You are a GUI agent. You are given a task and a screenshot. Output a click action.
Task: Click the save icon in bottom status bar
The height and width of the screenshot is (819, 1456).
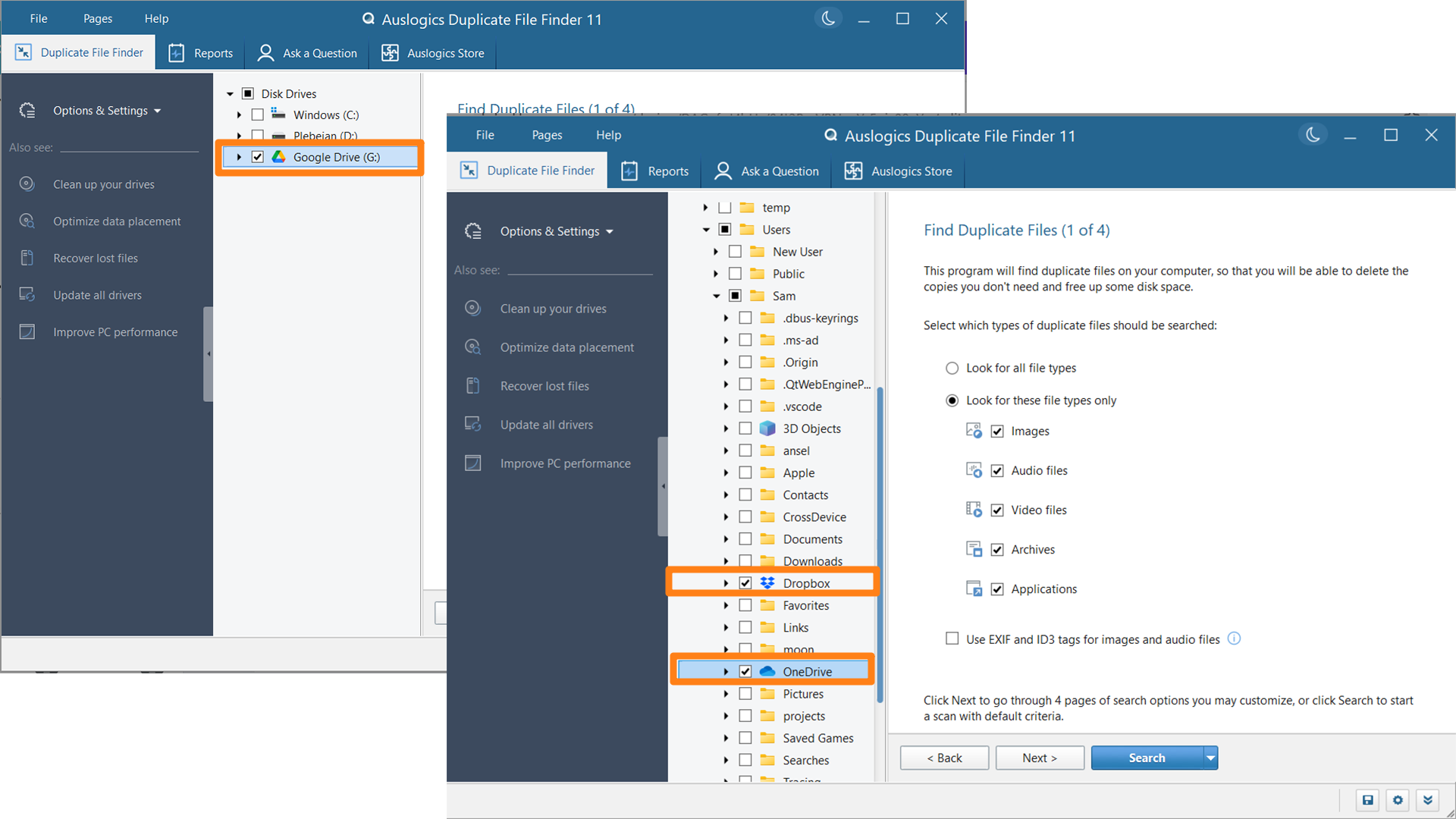pos(1367,800)
